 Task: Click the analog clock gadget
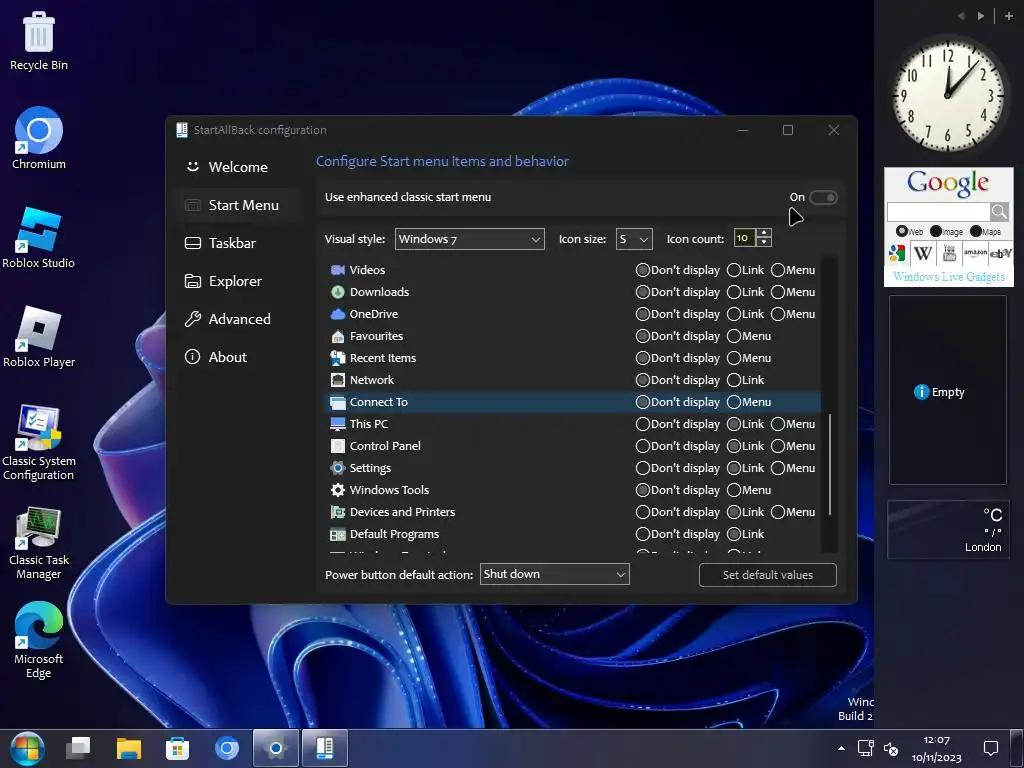coord(948,95)
